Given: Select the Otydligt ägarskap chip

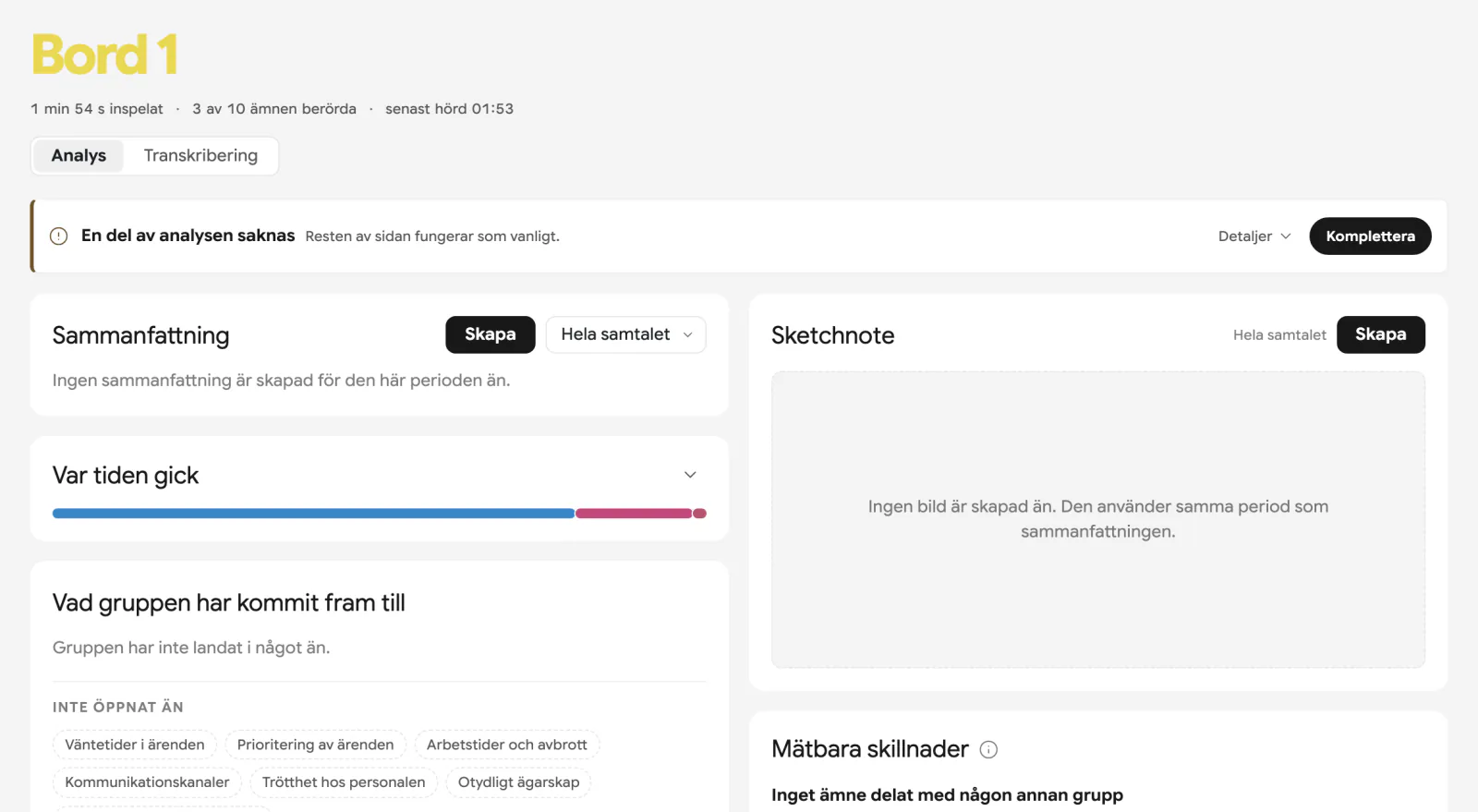Looking at the screenshot, I should [518, 782].
